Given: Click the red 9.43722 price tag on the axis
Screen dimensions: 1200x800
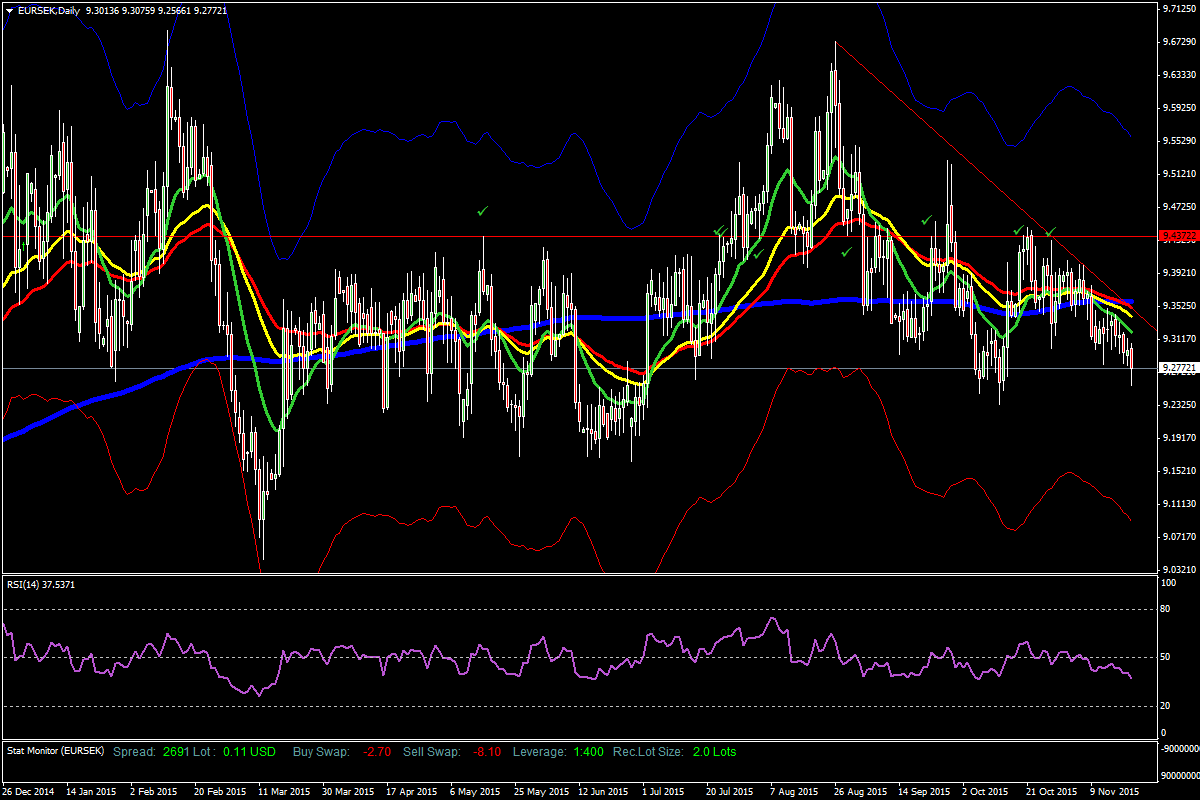Looking at the screenshot, I should coord(1178,236).
